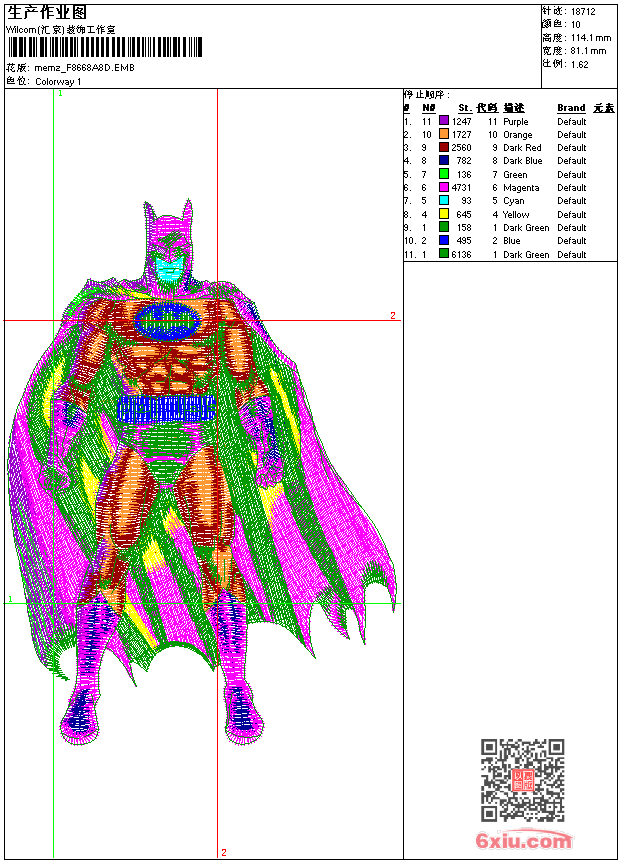Click the 'Dark Blue' description text
The width and height of the screenshot is (620, 860).
pyautogui.click(x=523, y=161)
